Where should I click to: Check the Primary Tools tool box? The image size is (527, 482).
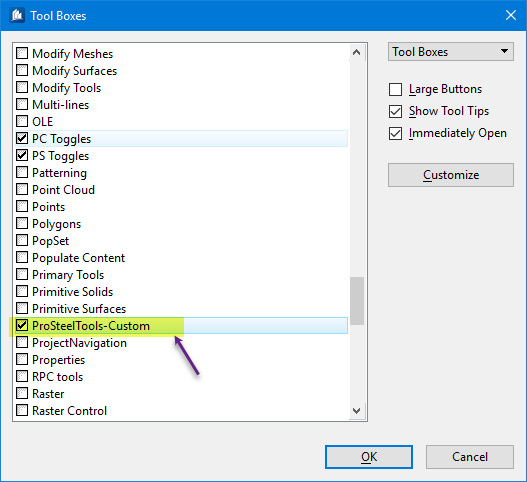[x=22, y=274]
